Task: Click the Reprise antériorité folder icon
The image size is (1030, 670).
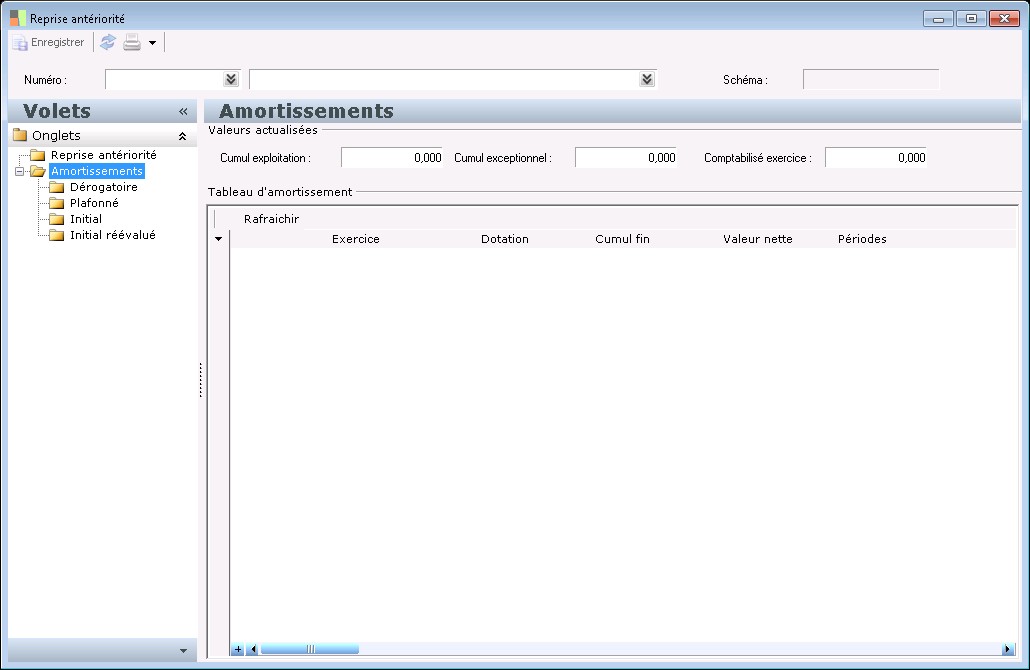Action: (x=37, y=155)
